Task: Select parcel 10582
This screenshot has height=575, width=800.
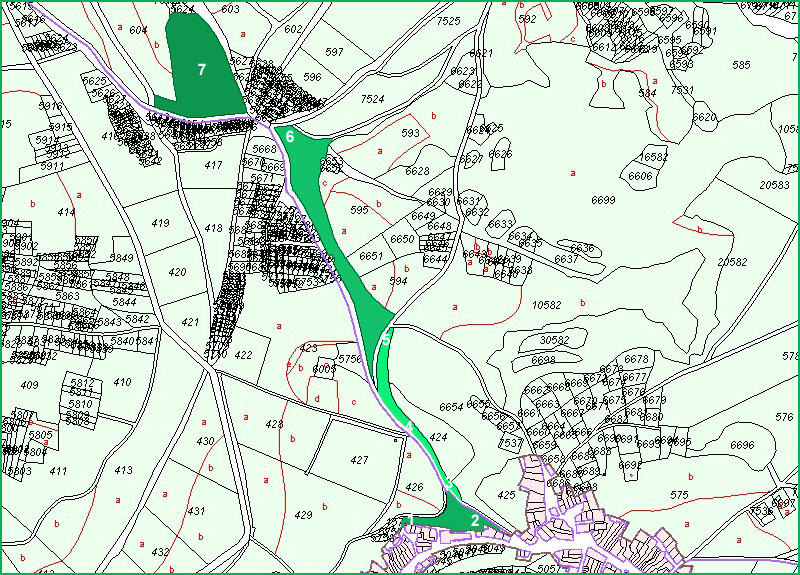Action: pyautogui.click(x=545, y=304)
